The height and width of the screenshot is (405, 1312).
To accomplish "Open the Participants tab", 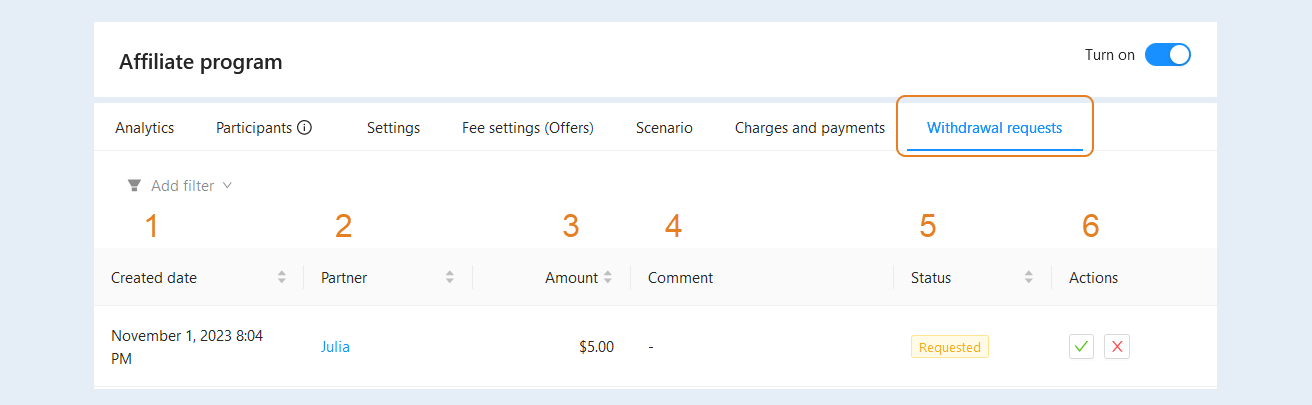I will click(254, 128).
